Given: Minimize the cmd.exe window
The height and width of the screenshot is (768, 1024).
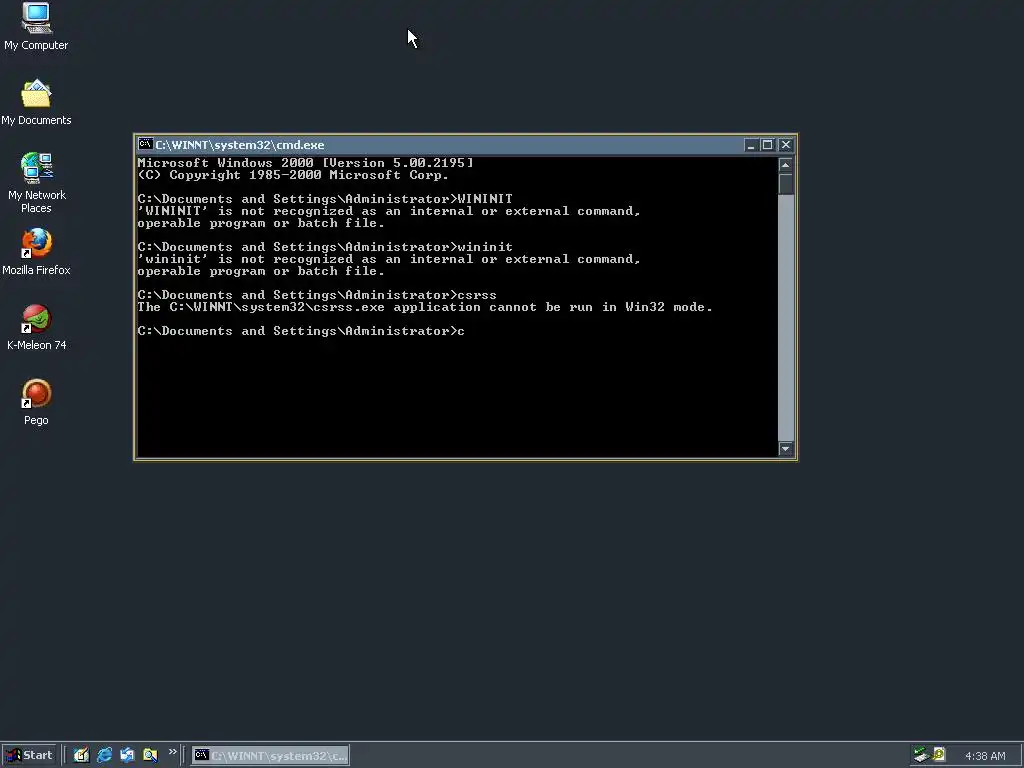Looking at the screenshot, I should pos(751,145).
